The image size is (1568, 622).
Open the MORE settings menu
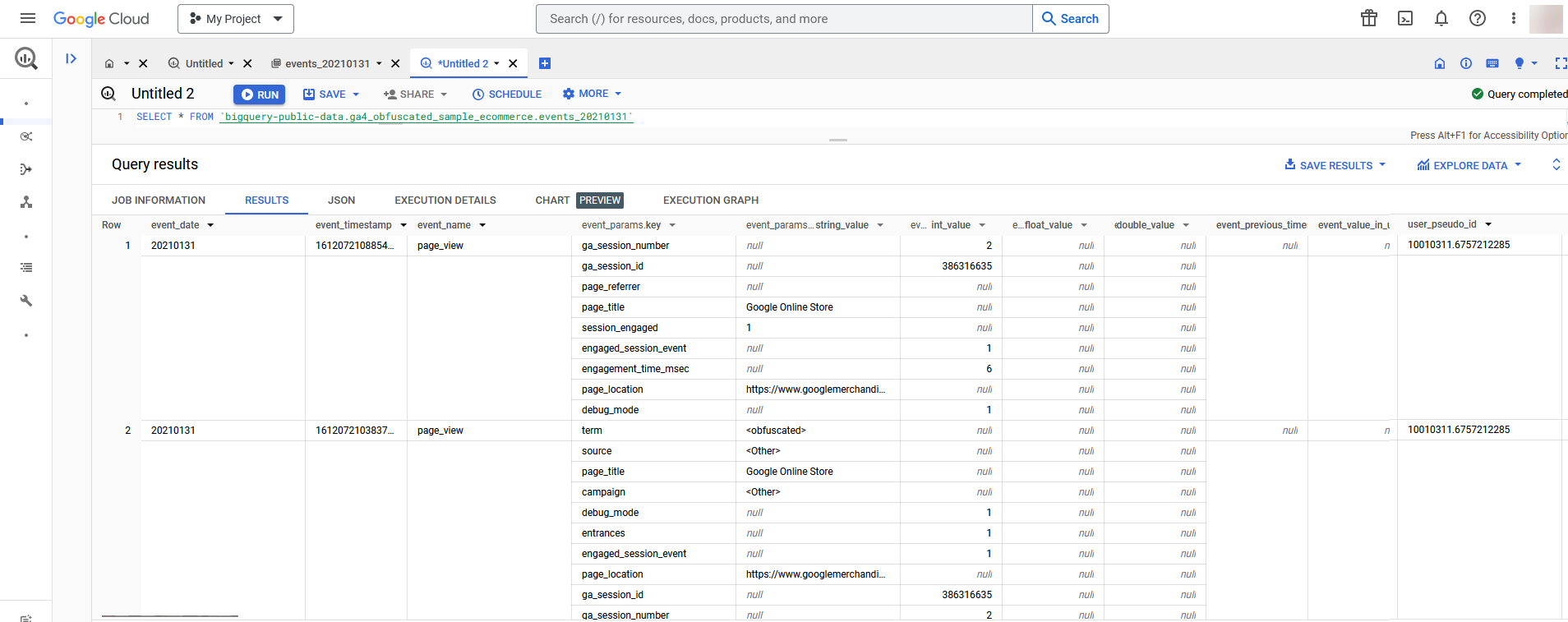[x=592, y=94]
